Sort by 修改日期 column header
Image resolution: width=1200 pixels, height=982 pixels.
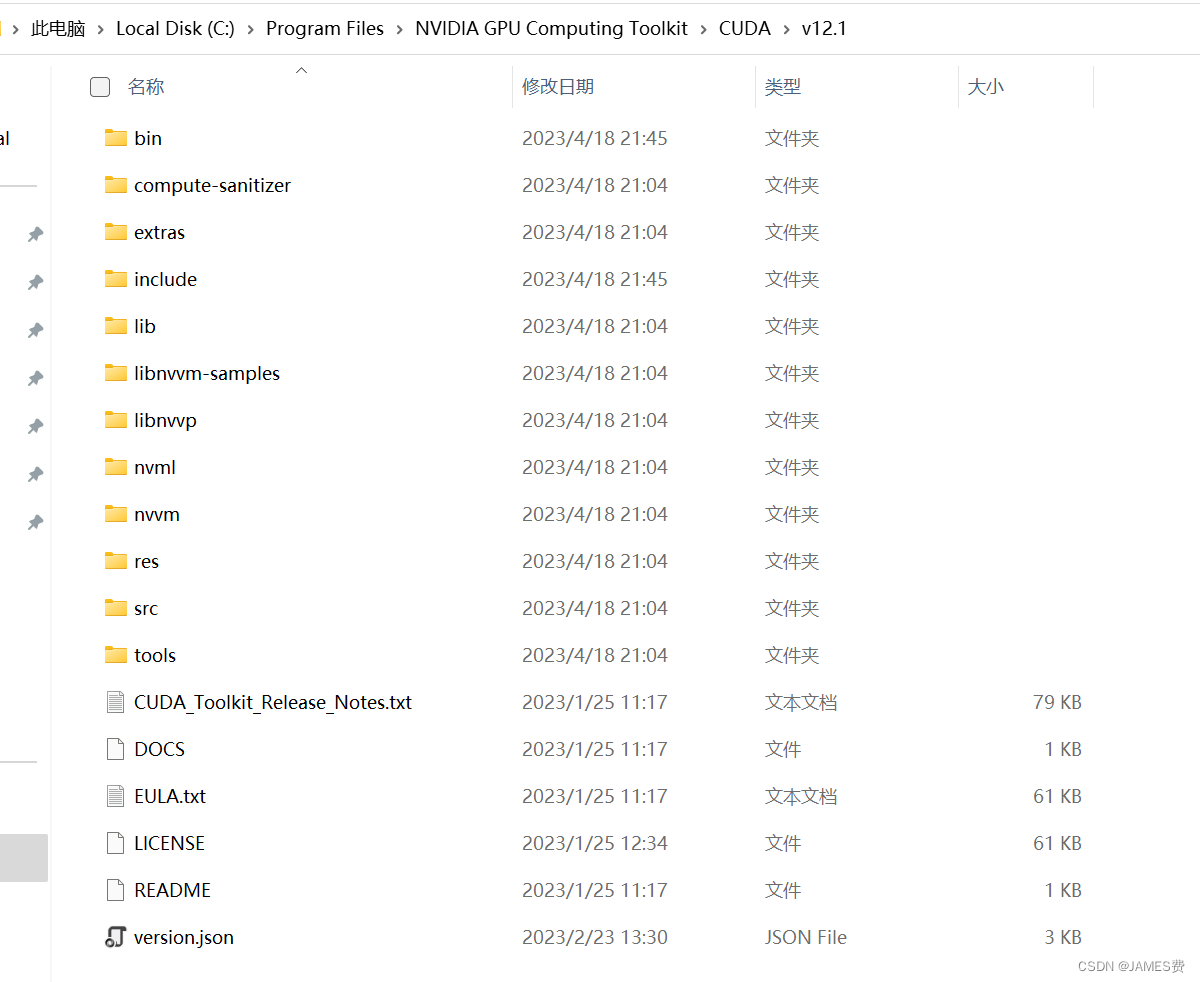point(558,87)
